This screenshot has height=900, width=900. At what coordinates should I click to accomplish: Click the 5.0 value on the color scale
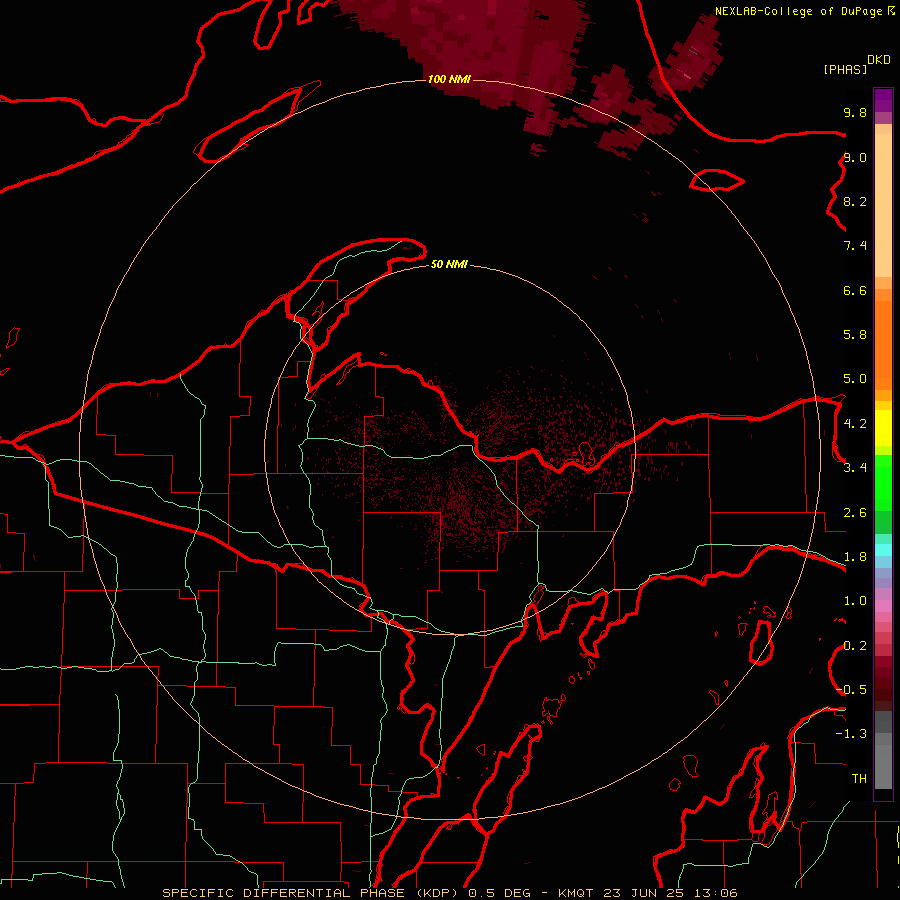(855, 379)
